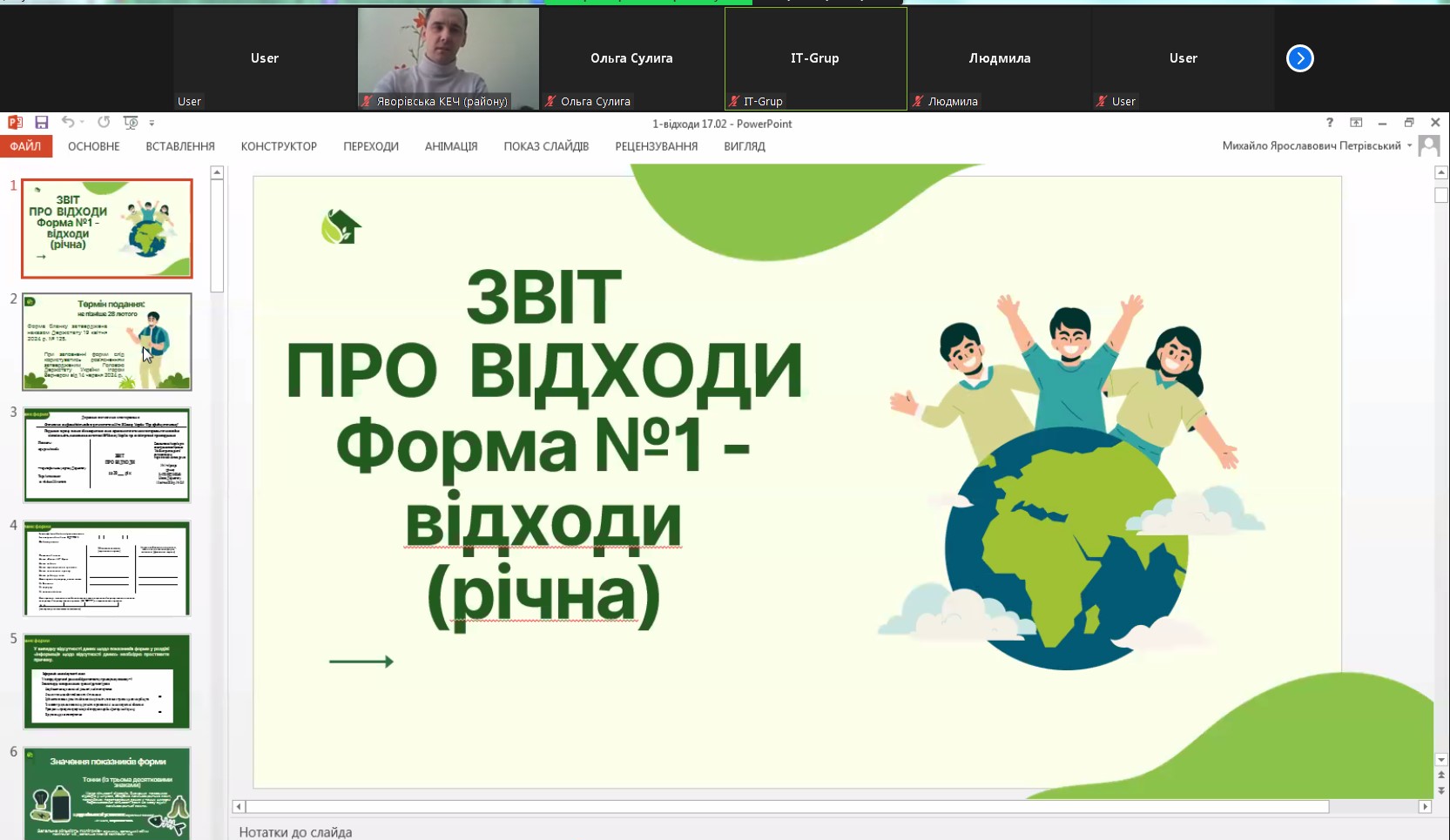
Task: Select slide 4 thumbnail in the slide panel
Action: point(107,568)
